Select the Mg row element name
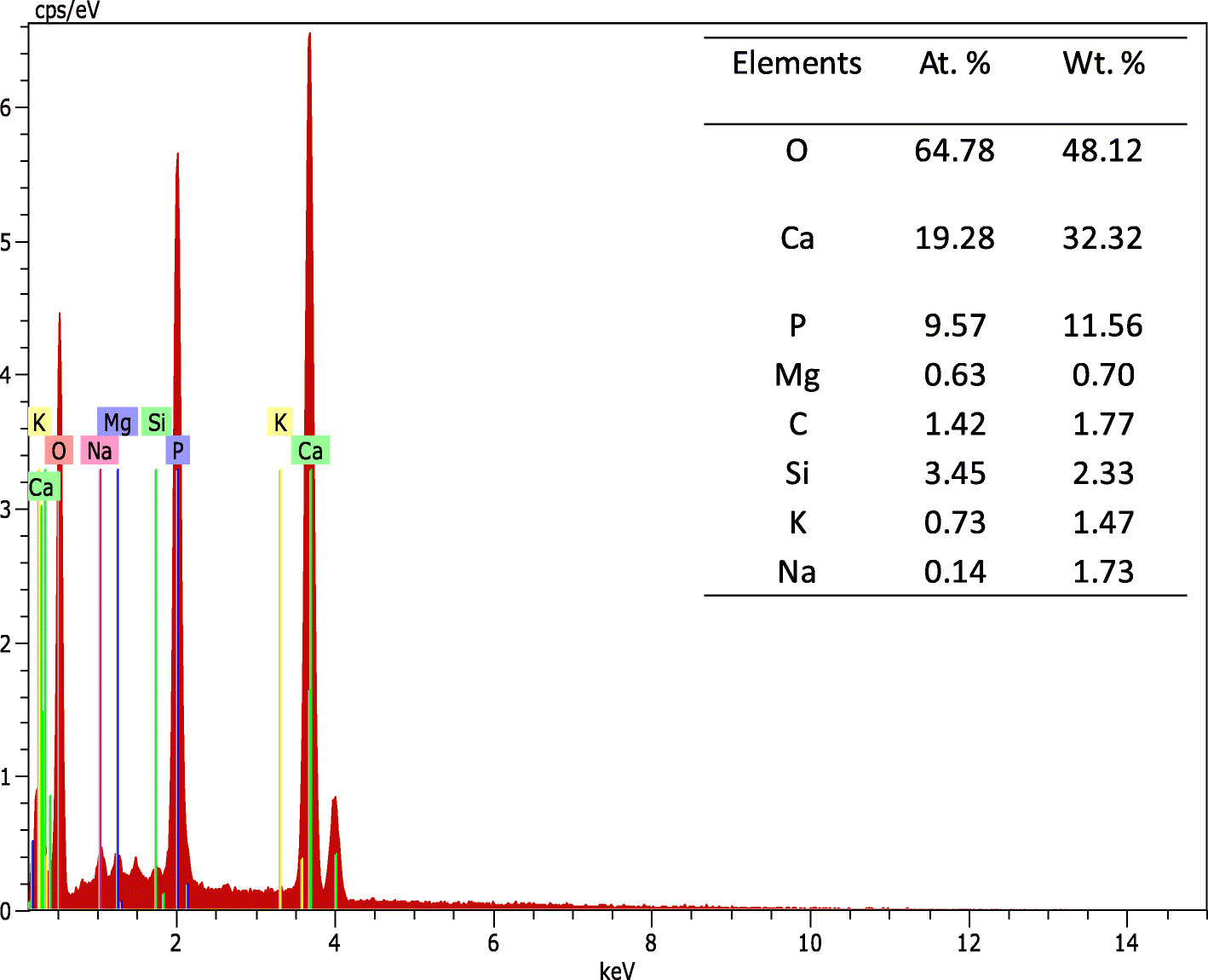Screen dimensions: 1208x980 (x=797, y=375)
